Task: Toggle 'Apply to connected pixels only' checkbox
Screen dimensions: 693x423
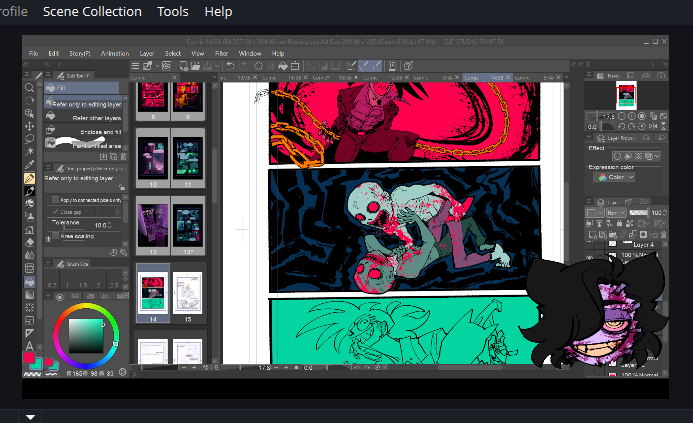Action: [54, 200]
